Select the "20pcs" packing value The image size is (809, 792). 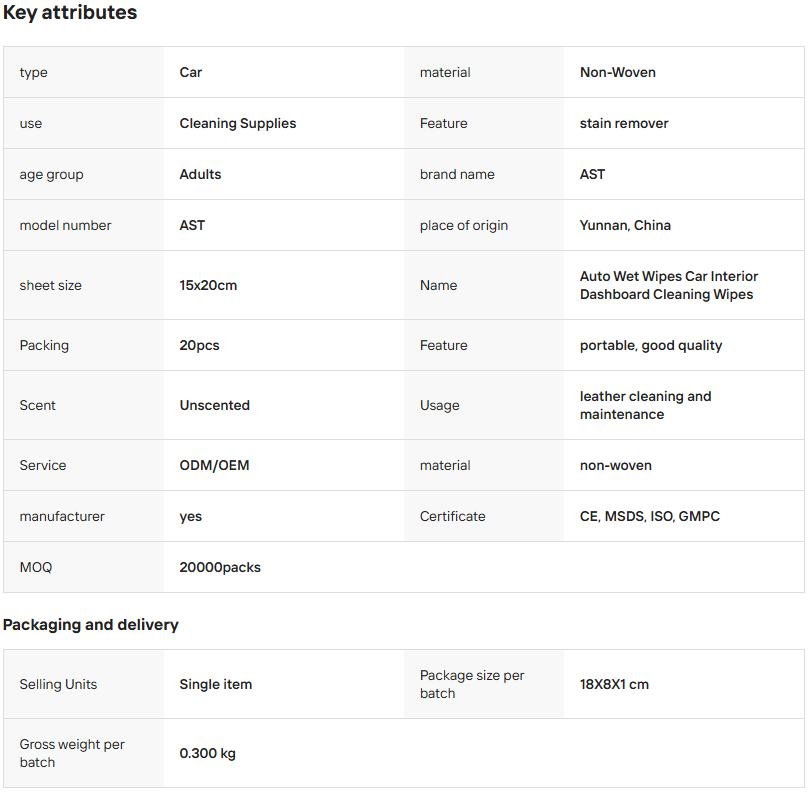click(x=199, y=345)
